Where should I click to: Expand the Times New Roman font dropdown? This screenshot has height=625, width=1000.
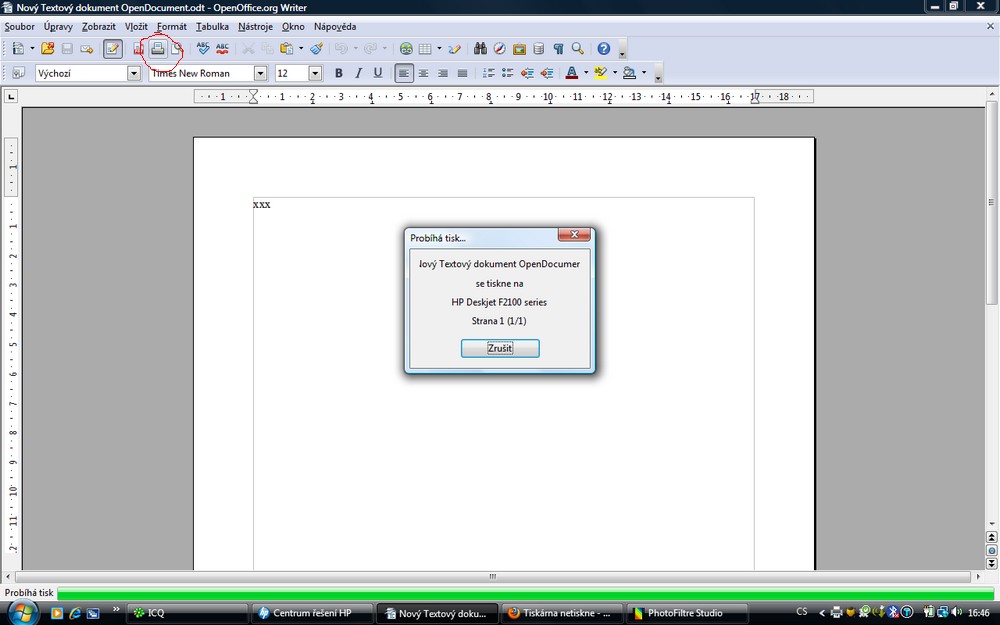[x=261, y=73]
